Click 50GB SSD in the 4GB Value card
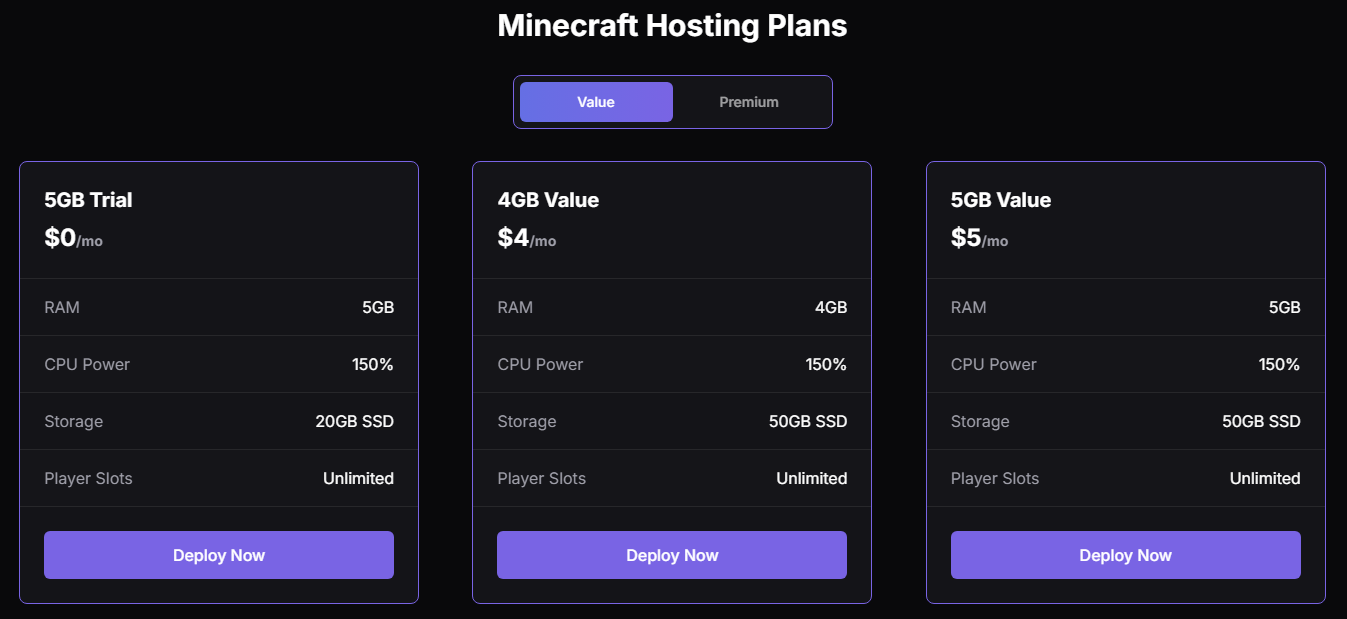This screenshot has height=619, width=1347. 808,421
